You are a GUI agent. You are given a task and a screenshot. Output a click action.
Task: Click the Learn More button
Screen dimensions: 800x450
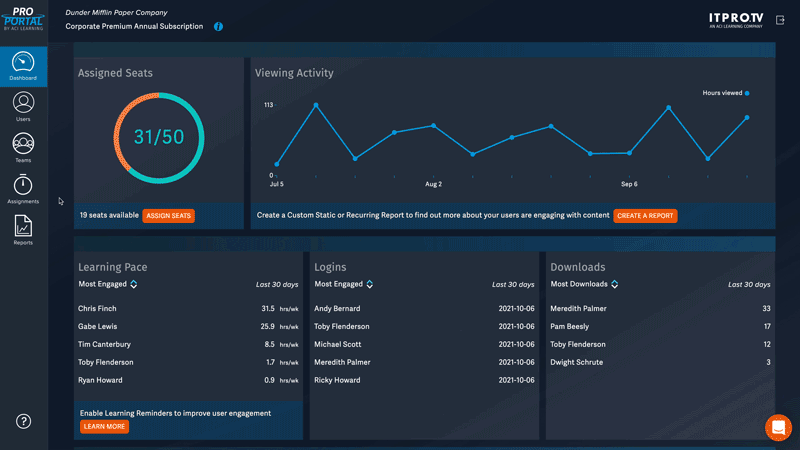(x=104, y=426)
